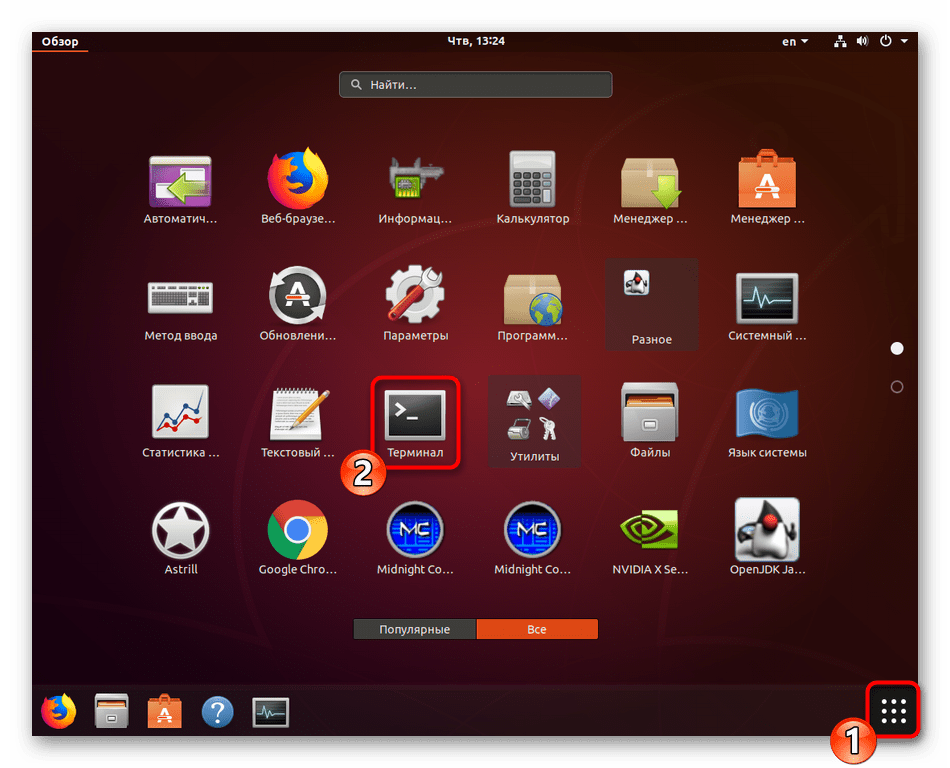Toggle the Show Applications grid button

click(x=893, y=711)
